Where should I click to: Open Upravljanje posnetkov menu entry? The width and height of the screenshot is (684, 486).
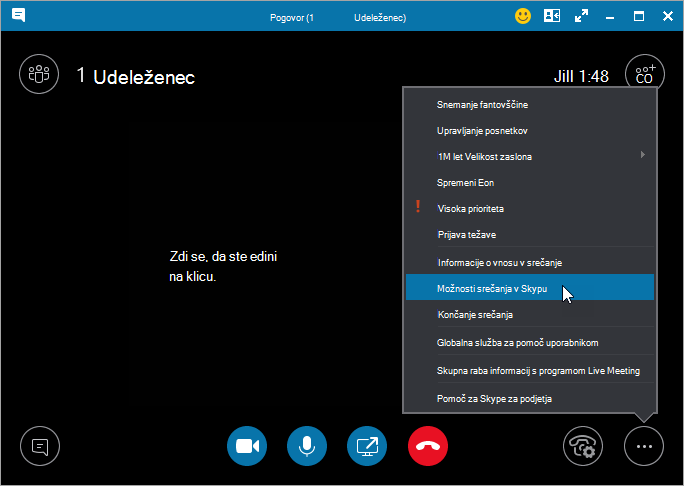point(530,130)
